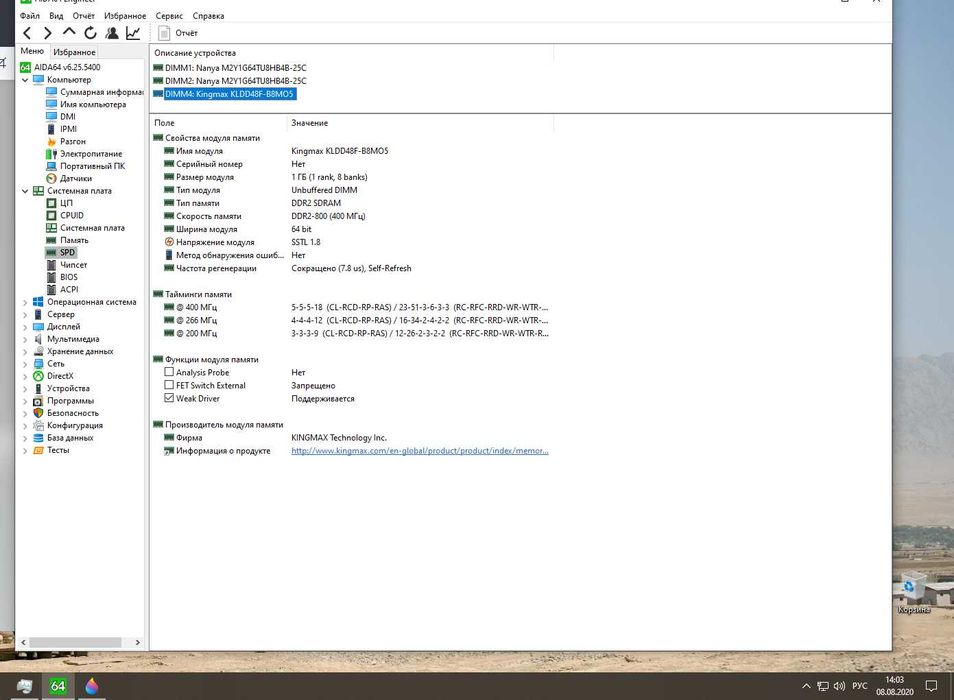The image size is (954, 700).
Task: Open the graph chart toolbar icon
Action: 133,33
